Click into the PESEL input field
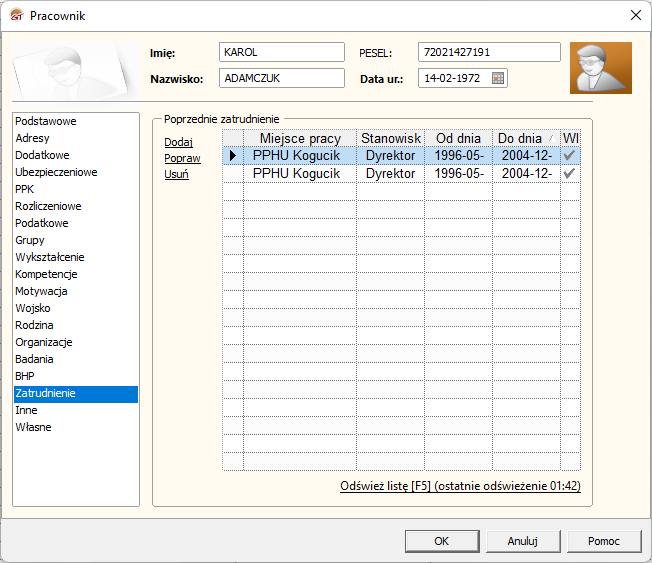This screenshot has width=652, height=563. 488,52
